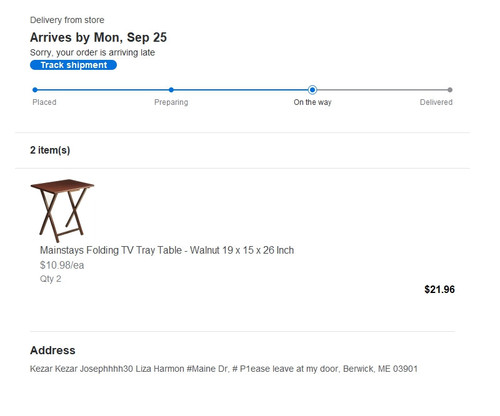Click the On the way status marker
The height and width of the screenshot is (416, 500).
click(x=312, y=90)
